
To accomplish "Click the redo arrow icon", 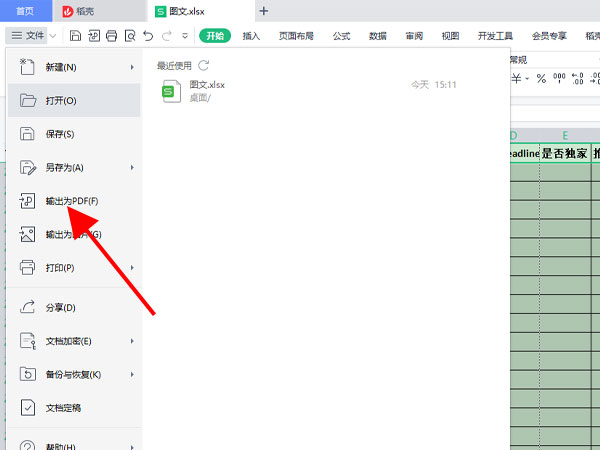I will point(166,36).
